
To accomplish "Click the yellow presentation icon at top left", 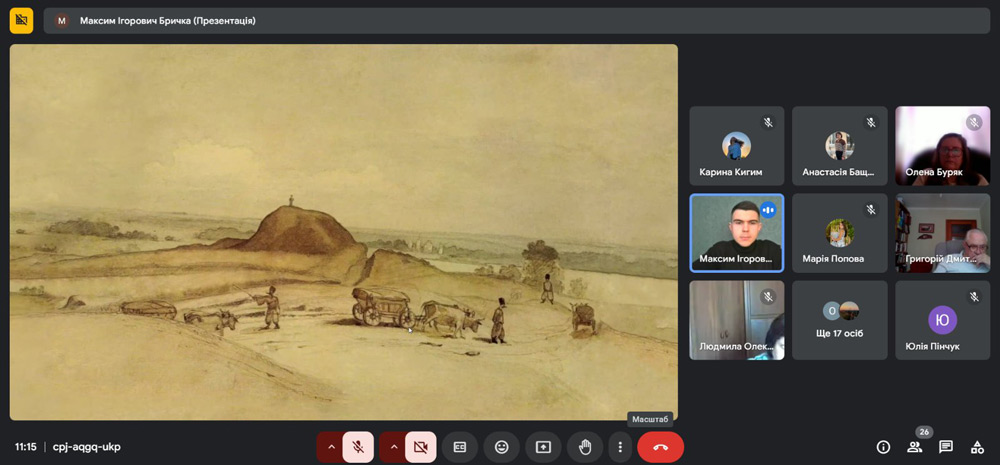I will point(21,20).
